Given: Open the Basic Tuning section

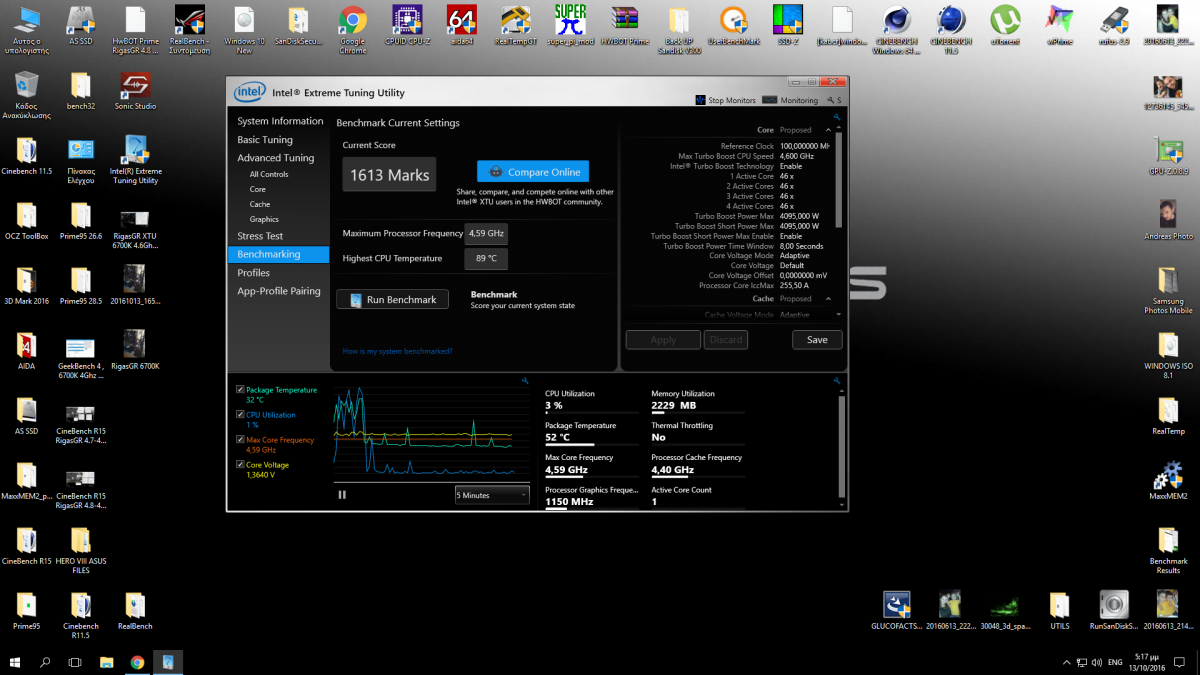Looking at the screenshot, I should pos(265,140).
